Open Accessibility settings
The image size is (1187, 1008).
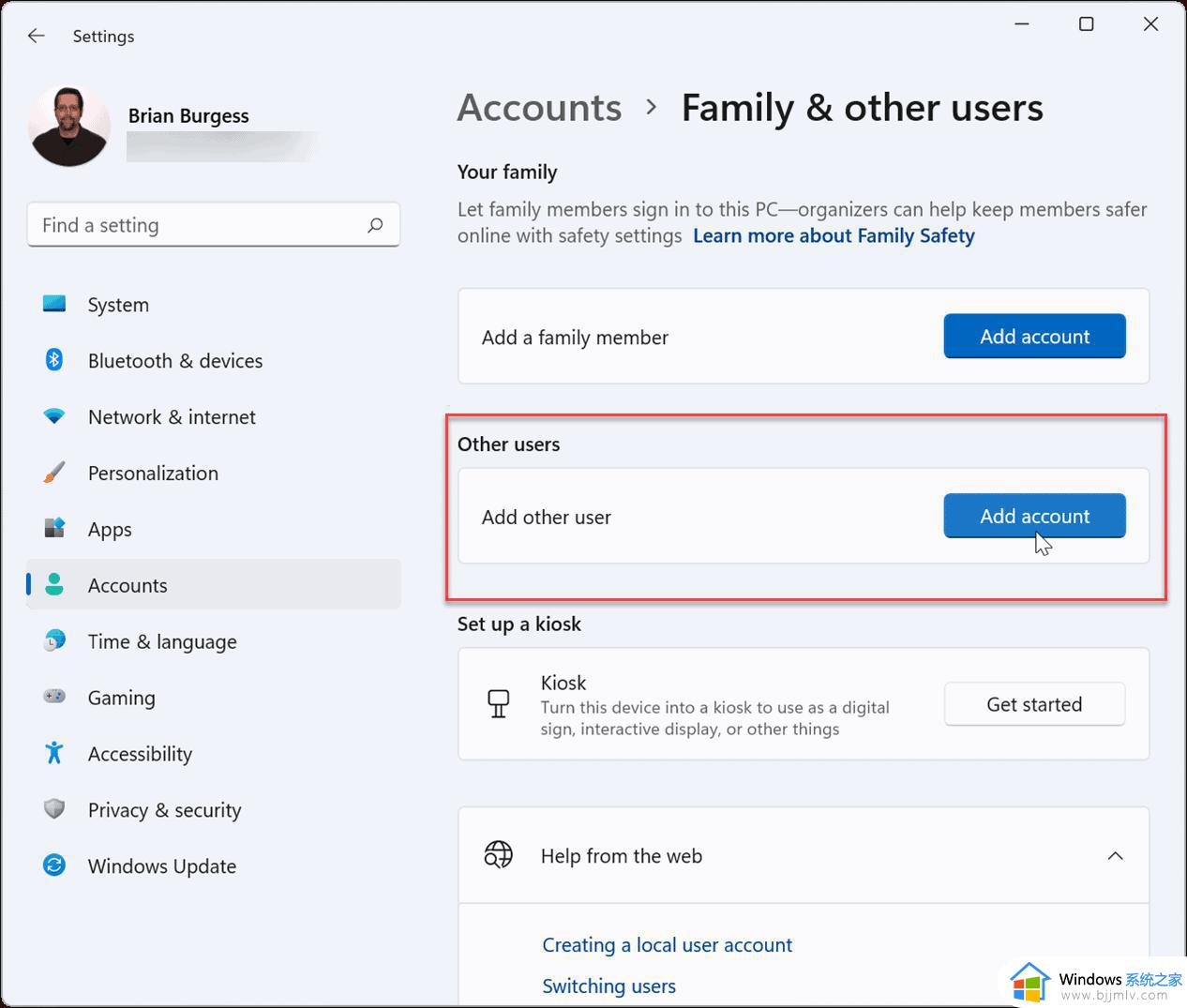(214, 754)
